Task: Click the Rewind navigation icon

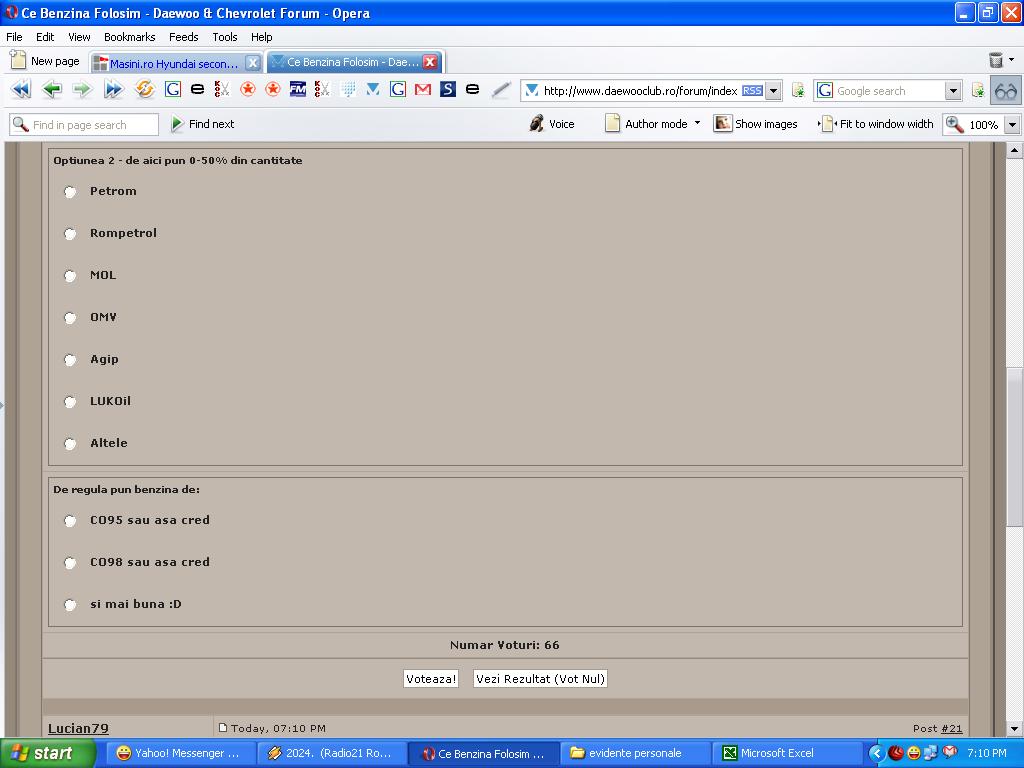Action: [20, 90]
